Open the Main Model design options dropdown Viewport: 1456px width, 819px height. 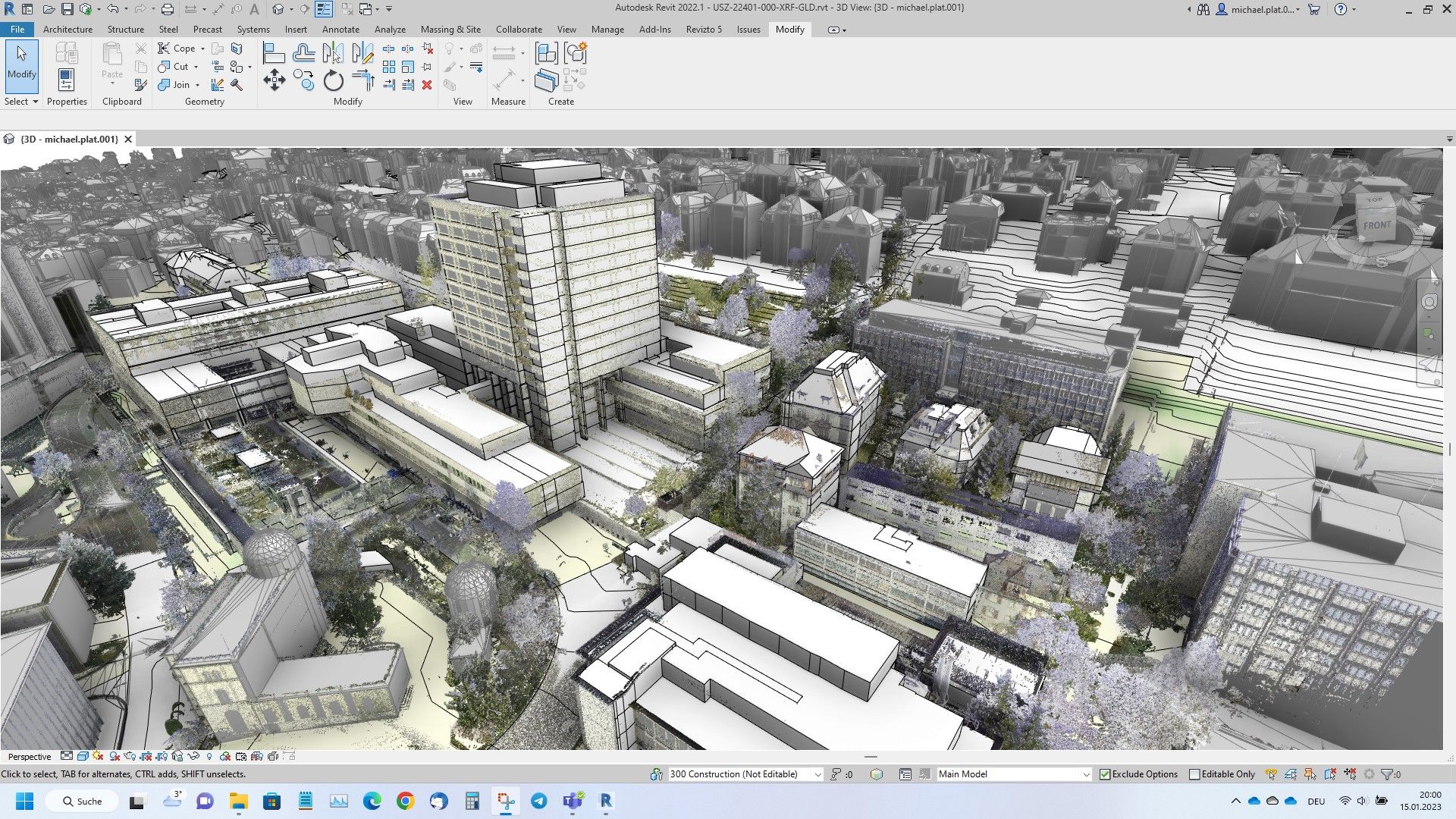click(x=1085, y=774)
